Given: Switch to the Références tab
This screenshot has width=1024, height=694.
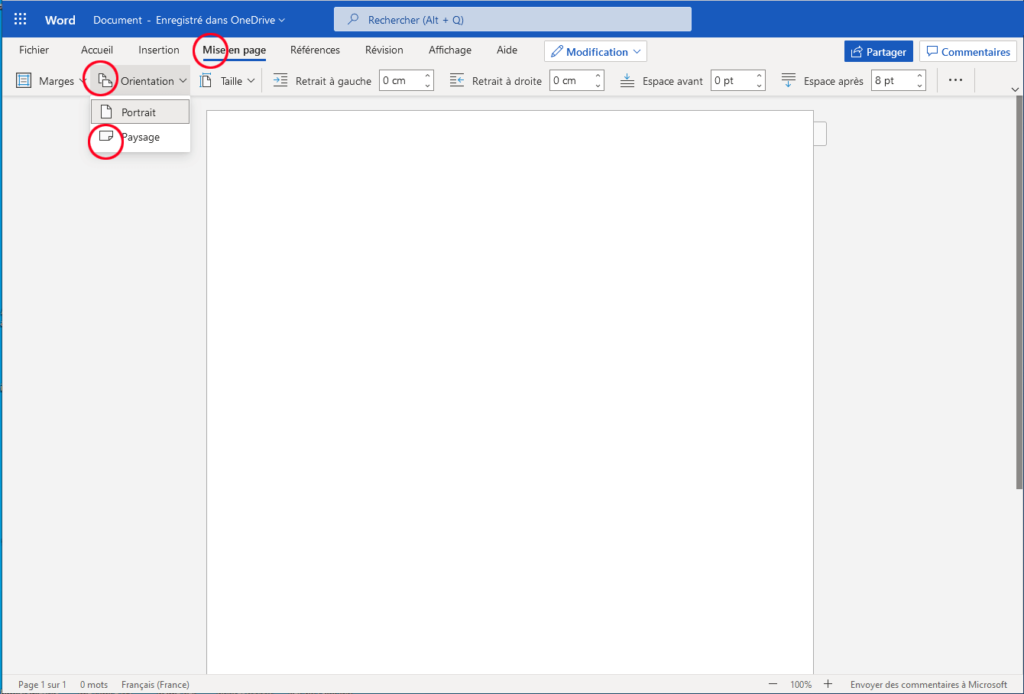Looking at the screenshot, I should point(315,50).
